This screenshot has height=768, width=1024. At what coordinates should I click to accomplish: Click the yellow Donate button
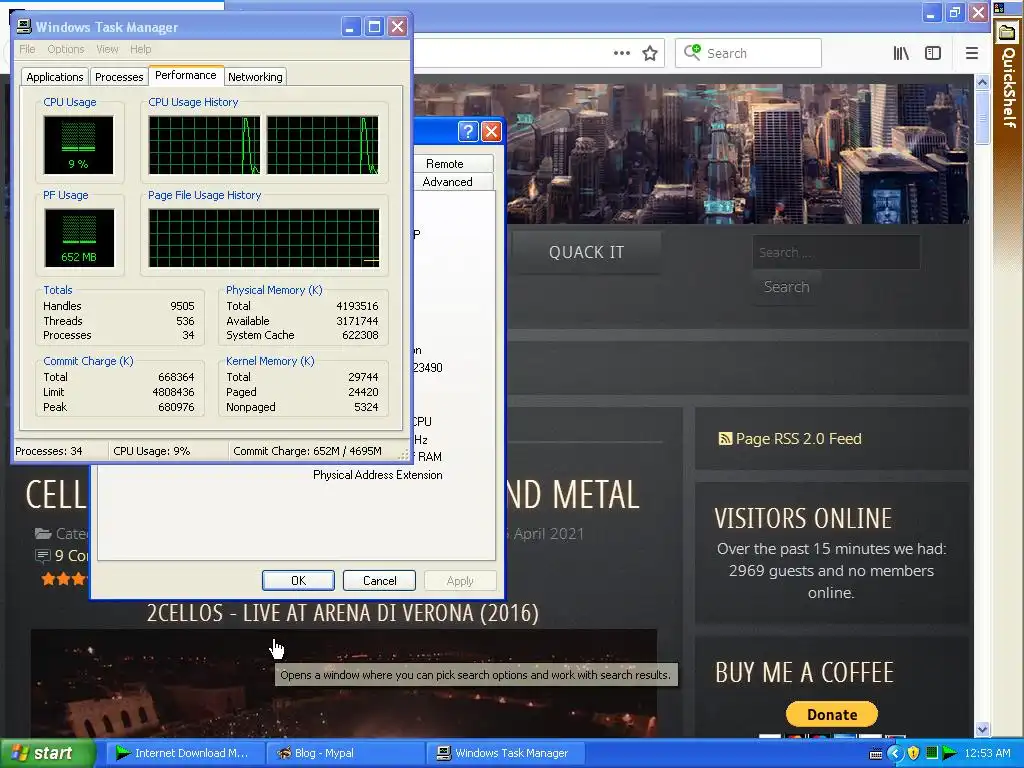click(832, 714)
